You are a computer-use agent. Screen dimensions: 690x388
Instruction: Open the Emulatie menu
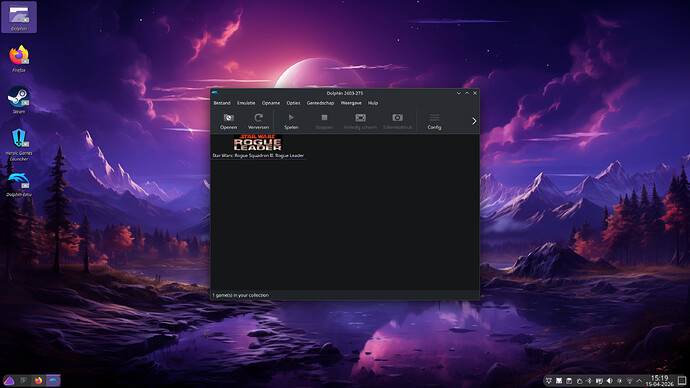pyautogui.click(x=246, y=103)
